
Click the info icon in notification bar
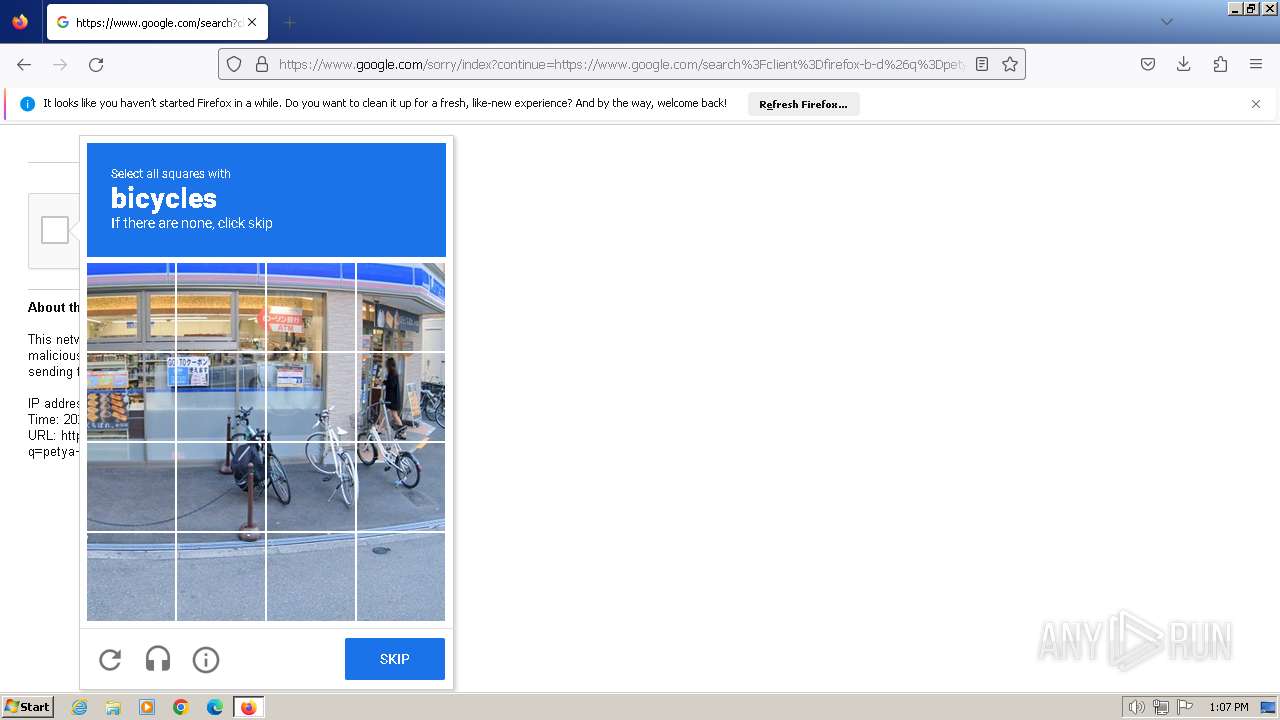[x=27, y=104]
